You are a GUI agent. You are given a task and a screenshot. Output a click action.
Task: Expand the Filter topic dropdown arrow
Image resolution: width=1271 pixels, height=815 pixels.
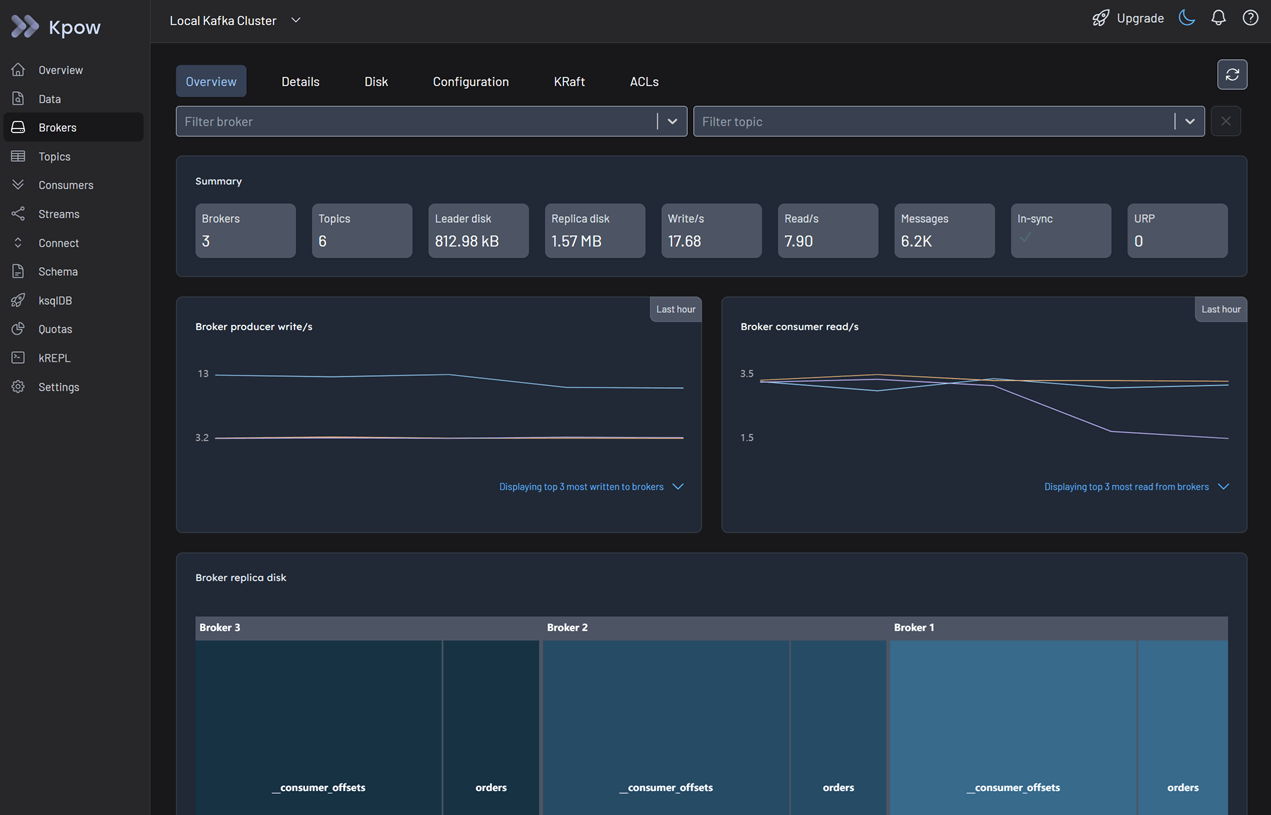1190,121
